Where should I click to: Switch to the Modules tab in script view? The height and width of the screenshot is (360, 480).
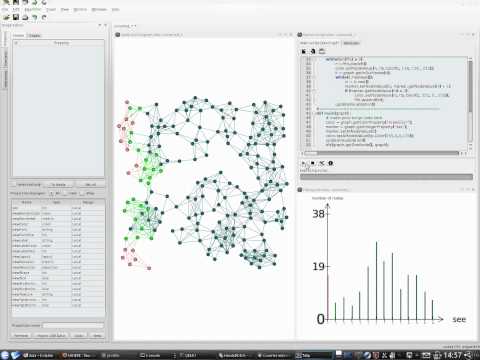[x=351, y=43]
